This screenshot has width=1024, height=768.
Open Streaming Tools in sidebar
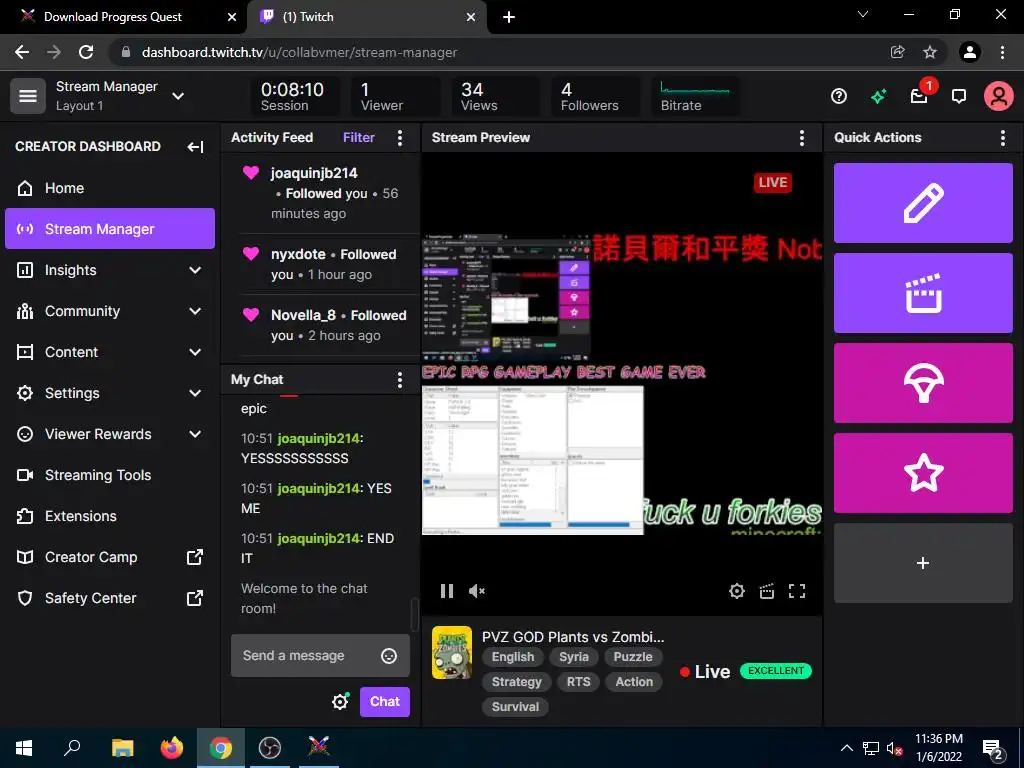click(110, 475)
